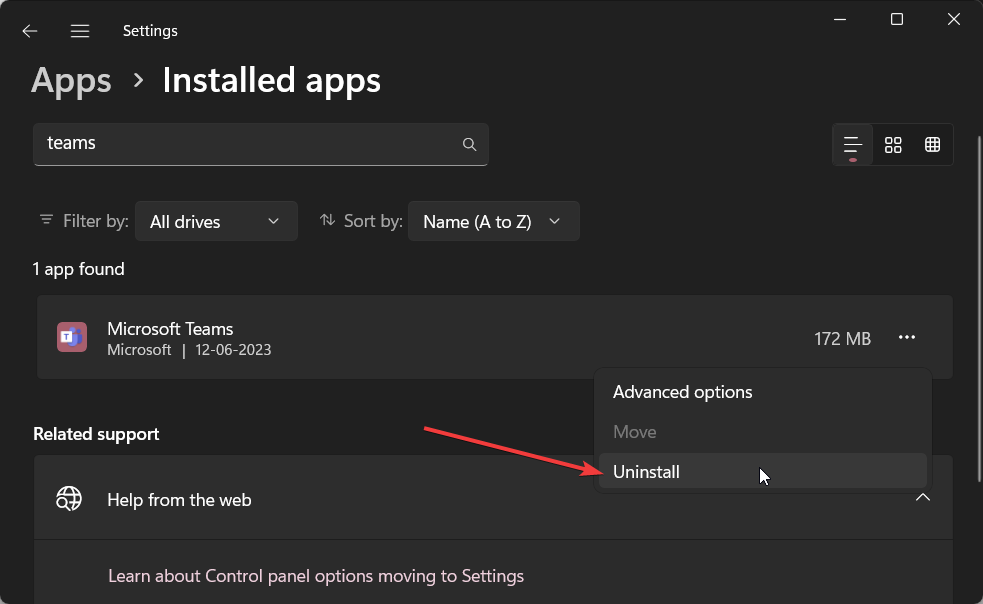Open the three-dot menu for Microsoft Teams
The image size is (983, 604).
(x=907, y=337)
